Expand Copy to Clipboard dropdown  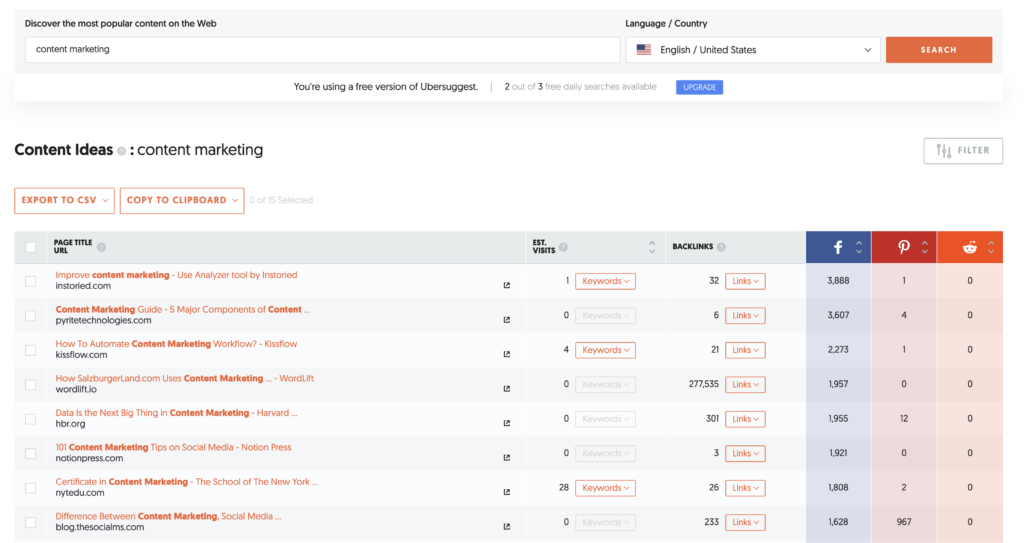[x=182, y=201]
